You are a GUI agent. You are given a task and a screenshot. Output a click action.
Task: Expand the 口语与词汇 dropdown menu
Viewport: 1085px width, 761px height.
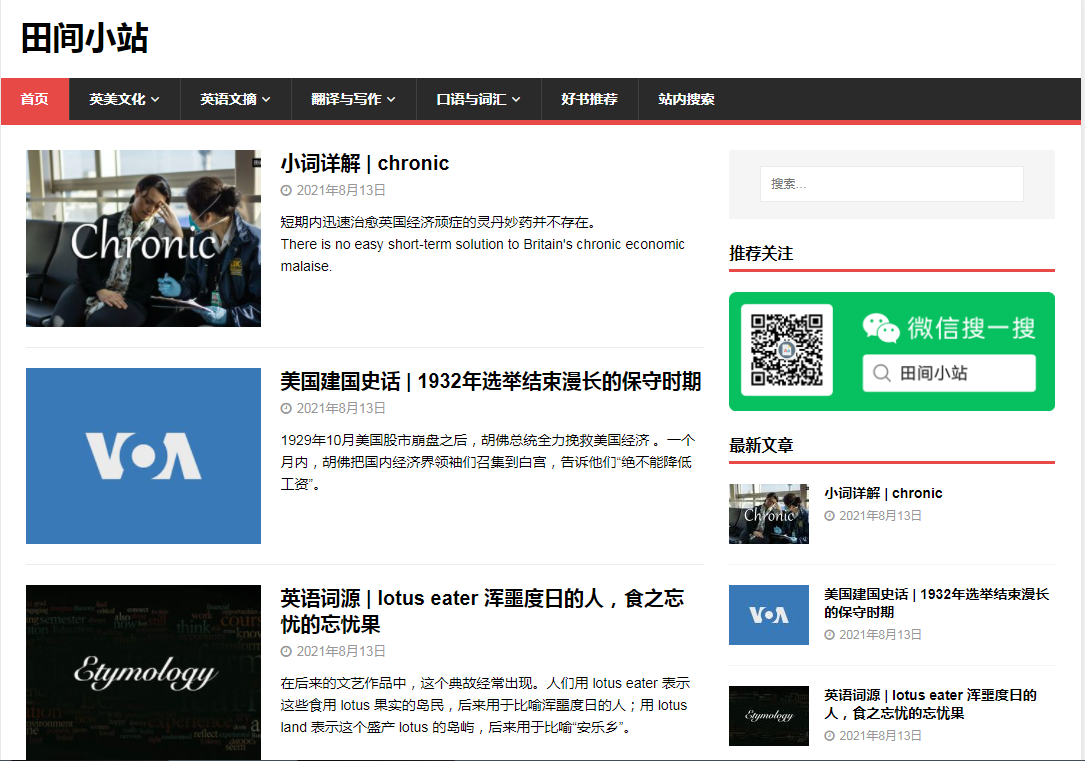(478, 99)
